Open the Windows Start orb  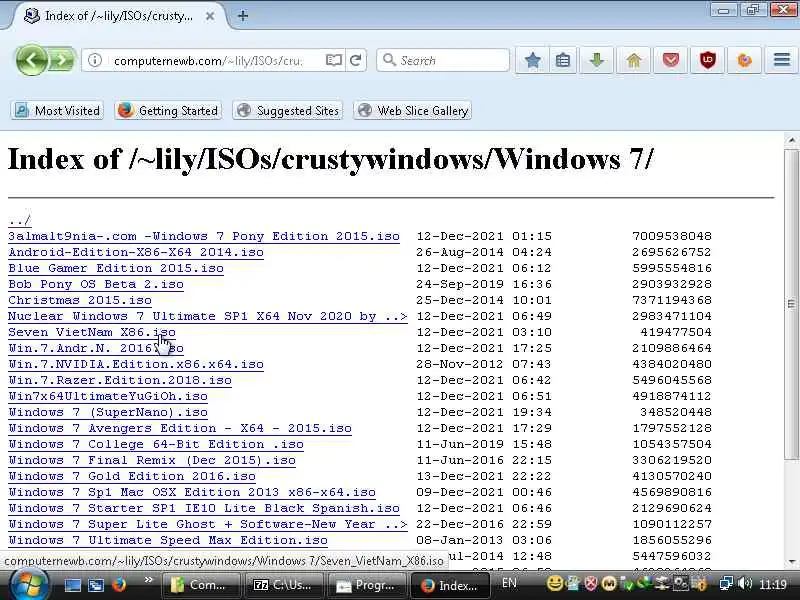click(x=30, y=585)
